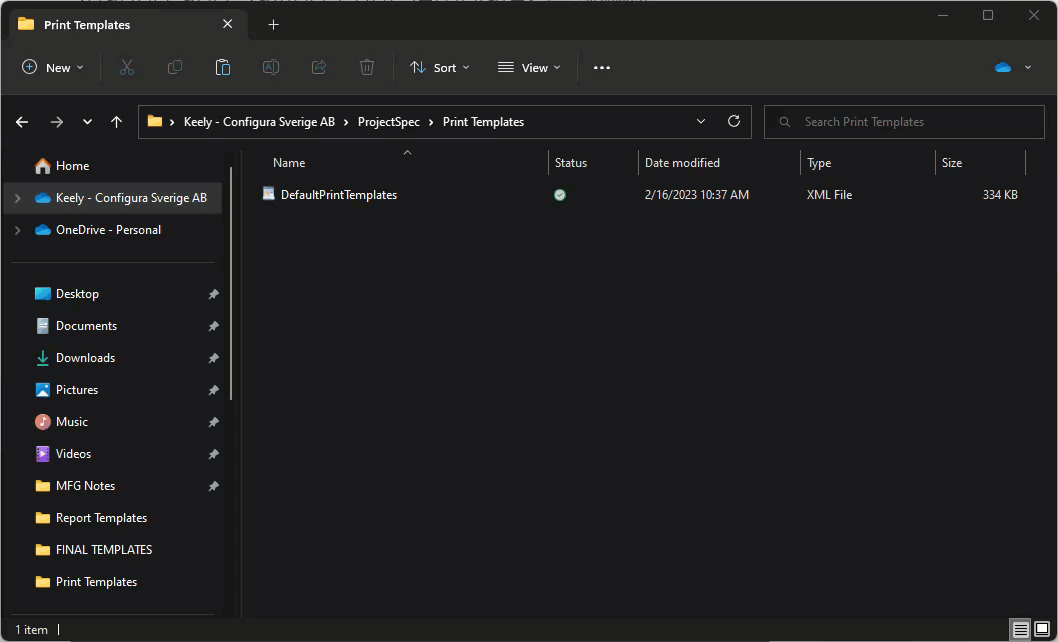Select the Print Templates window tab

[x=128, y=25]
